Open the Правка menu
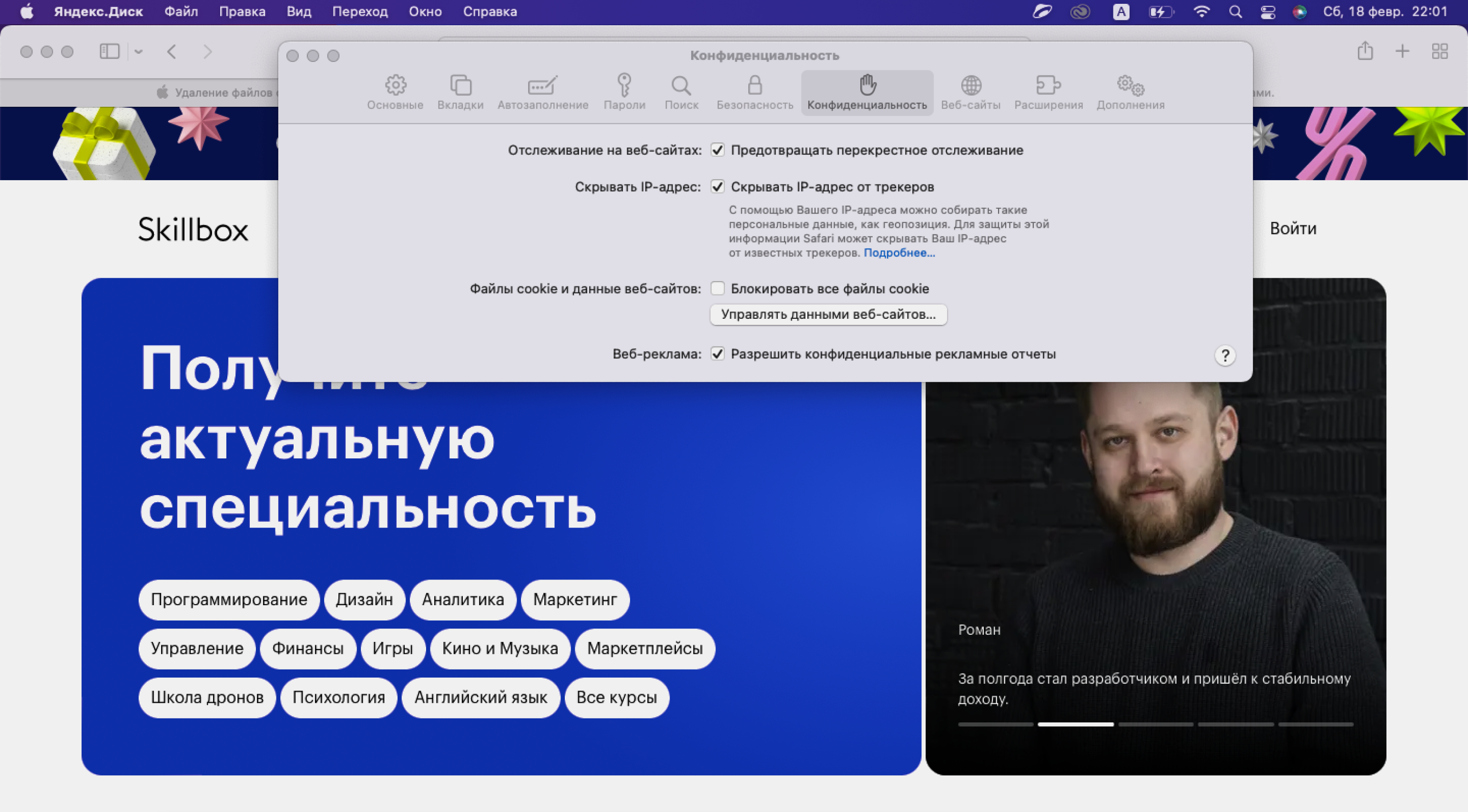The image size is (1468, 812). [x=242, y=11]
